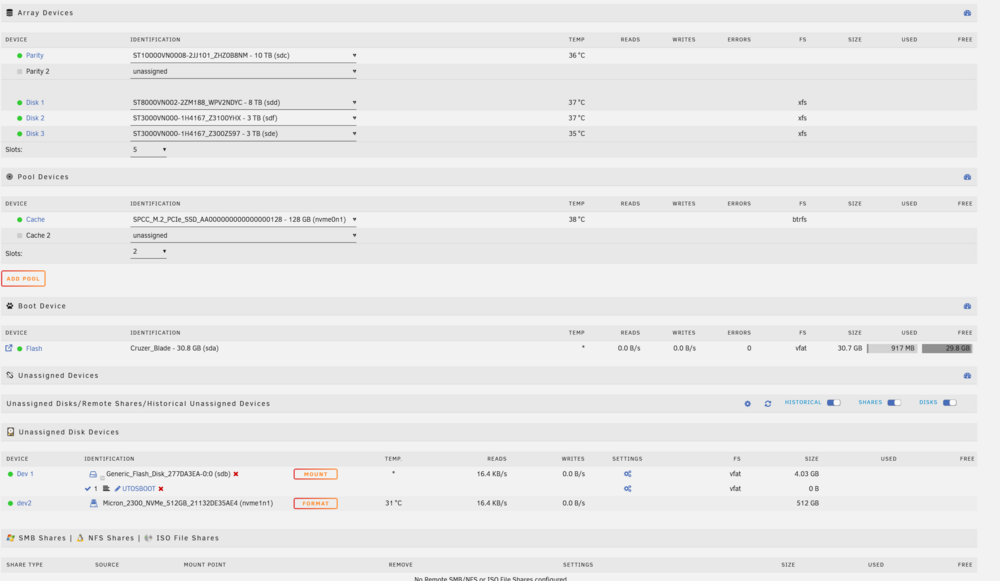Click the Dev 1 size value '4.03 GB'
Image resolution: width=1000 pixels, height=581 pixels.
coord(806,474)
